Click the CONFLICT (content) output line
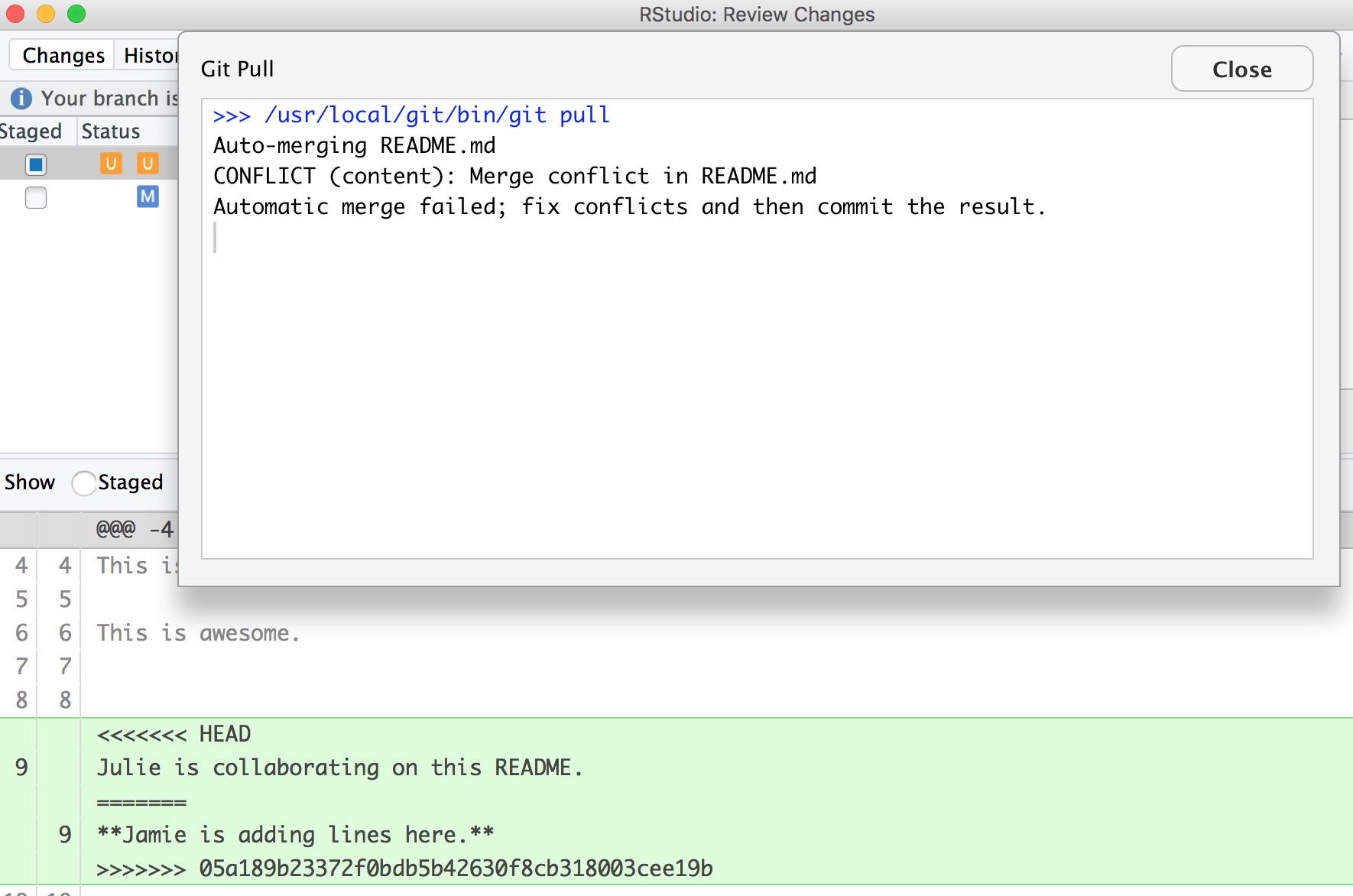Image resolution: width=1353 pixels, height=896 pixels. [x=514, y=176]
